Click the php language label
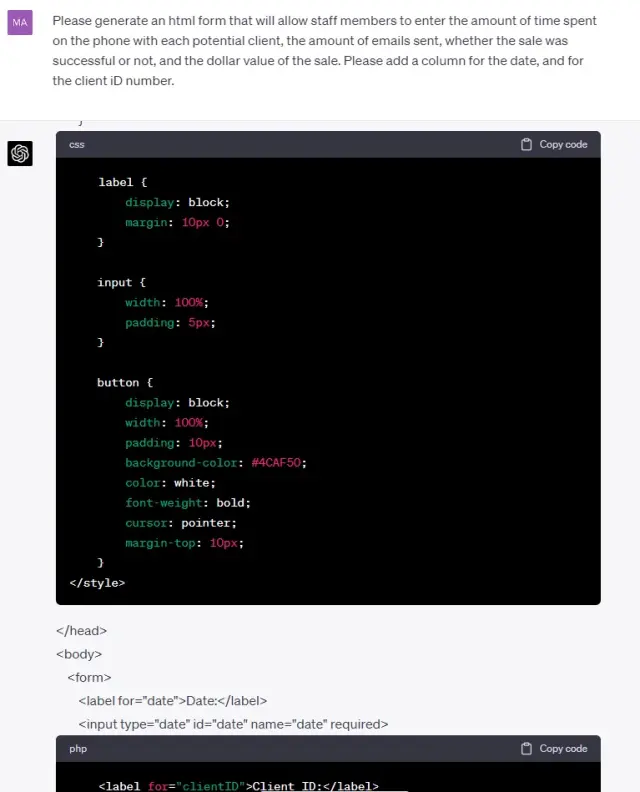This screenshot has height=792, width=640. [x=78, y=749]
